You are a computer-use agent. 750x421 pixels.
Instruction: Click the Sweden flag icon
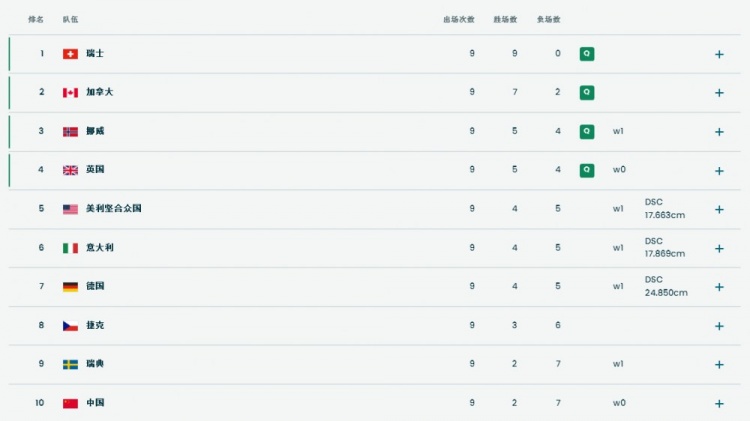(70, 364)
